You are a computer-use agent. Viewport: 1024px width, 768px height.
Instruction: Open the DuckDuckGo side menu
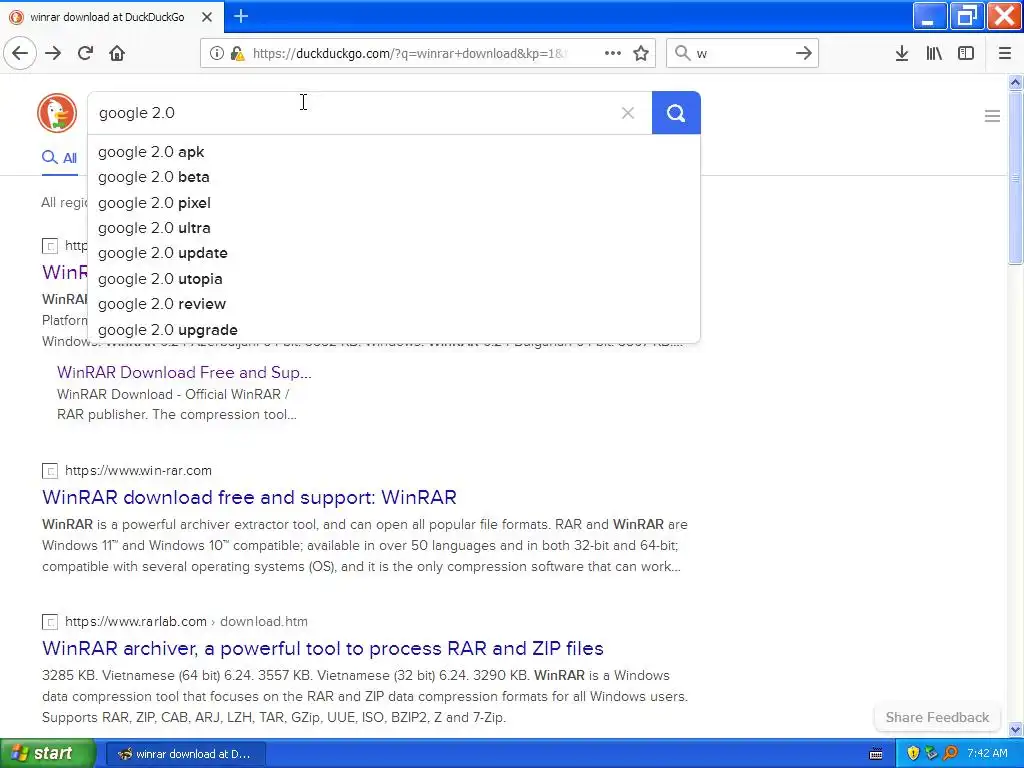pos(992,116)
